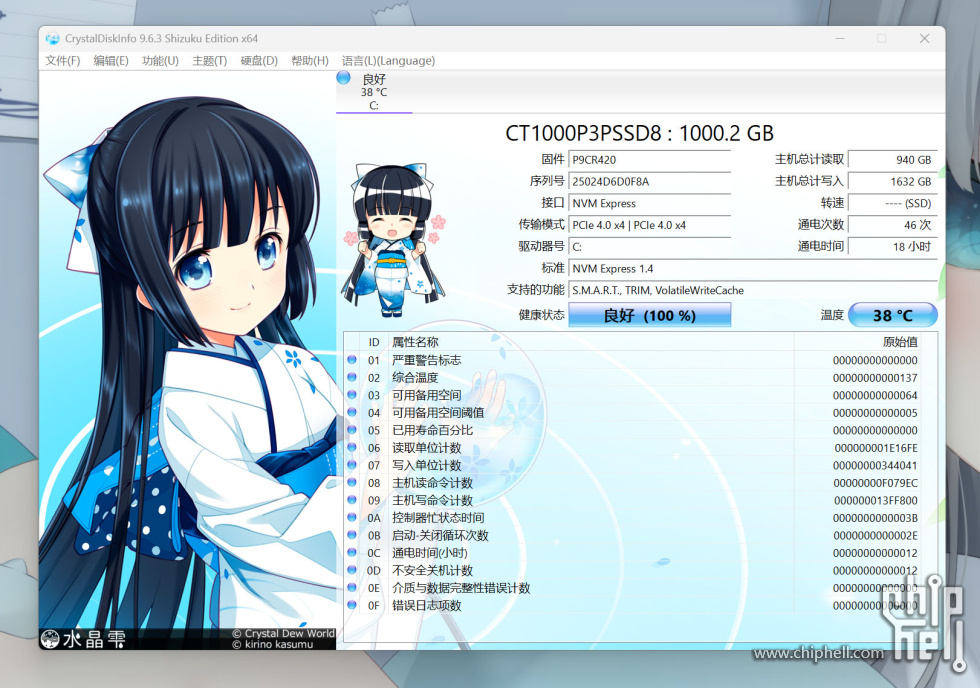Click the 良好 (100 %) health status button
Image resolution: width=980 pixels, height=688 pixels.
click(649, 315)
